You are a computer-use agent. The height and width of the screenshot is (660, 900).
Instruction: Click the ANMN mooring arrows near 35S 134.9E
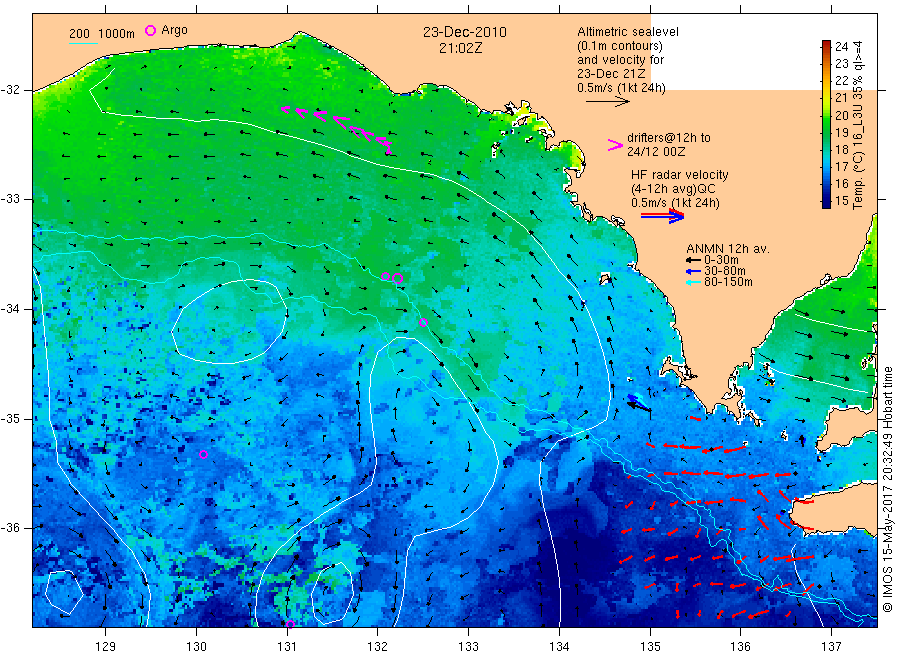coord(638,402)
